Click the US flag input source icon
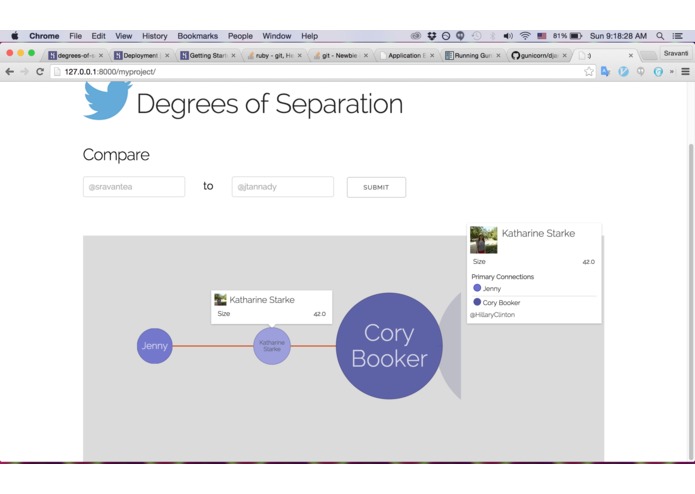This screenshot has width=695, height=494. coord(542,36)
